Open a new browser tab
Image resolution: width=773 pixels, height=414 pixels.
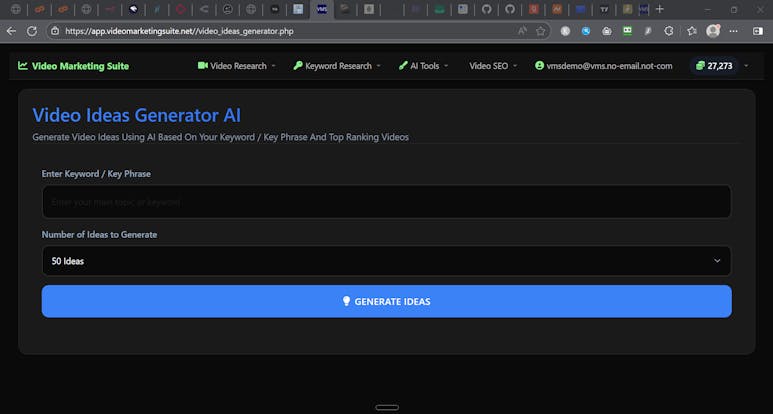point(659,9)
